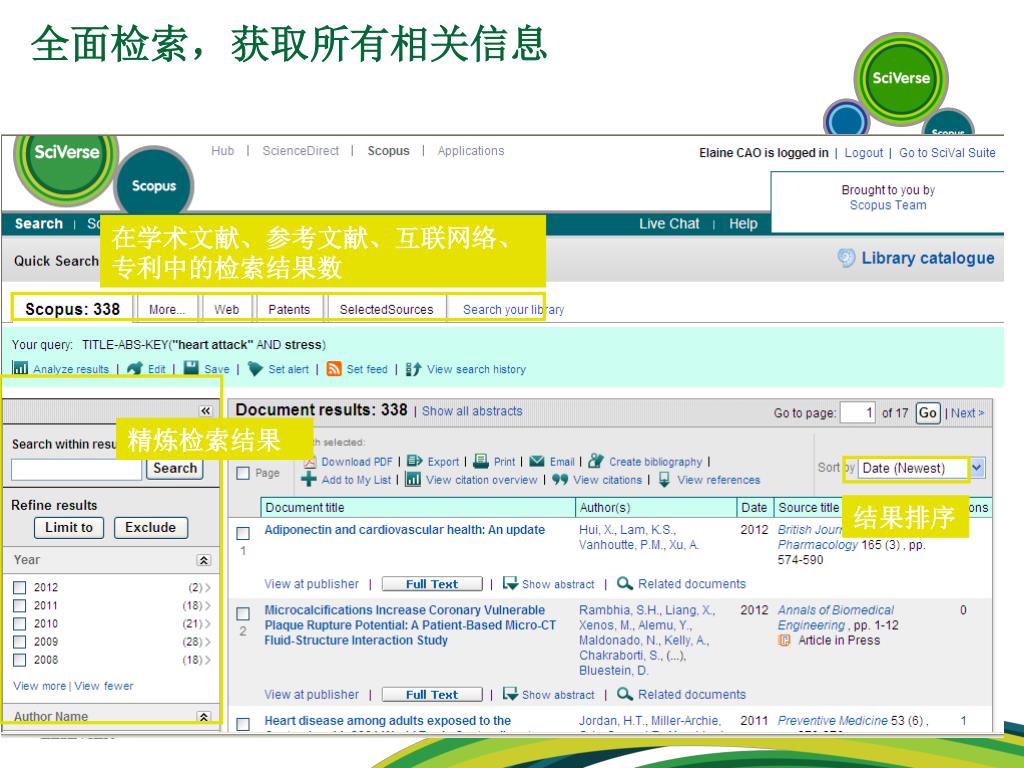Click the Logout link

click(863, 152)
